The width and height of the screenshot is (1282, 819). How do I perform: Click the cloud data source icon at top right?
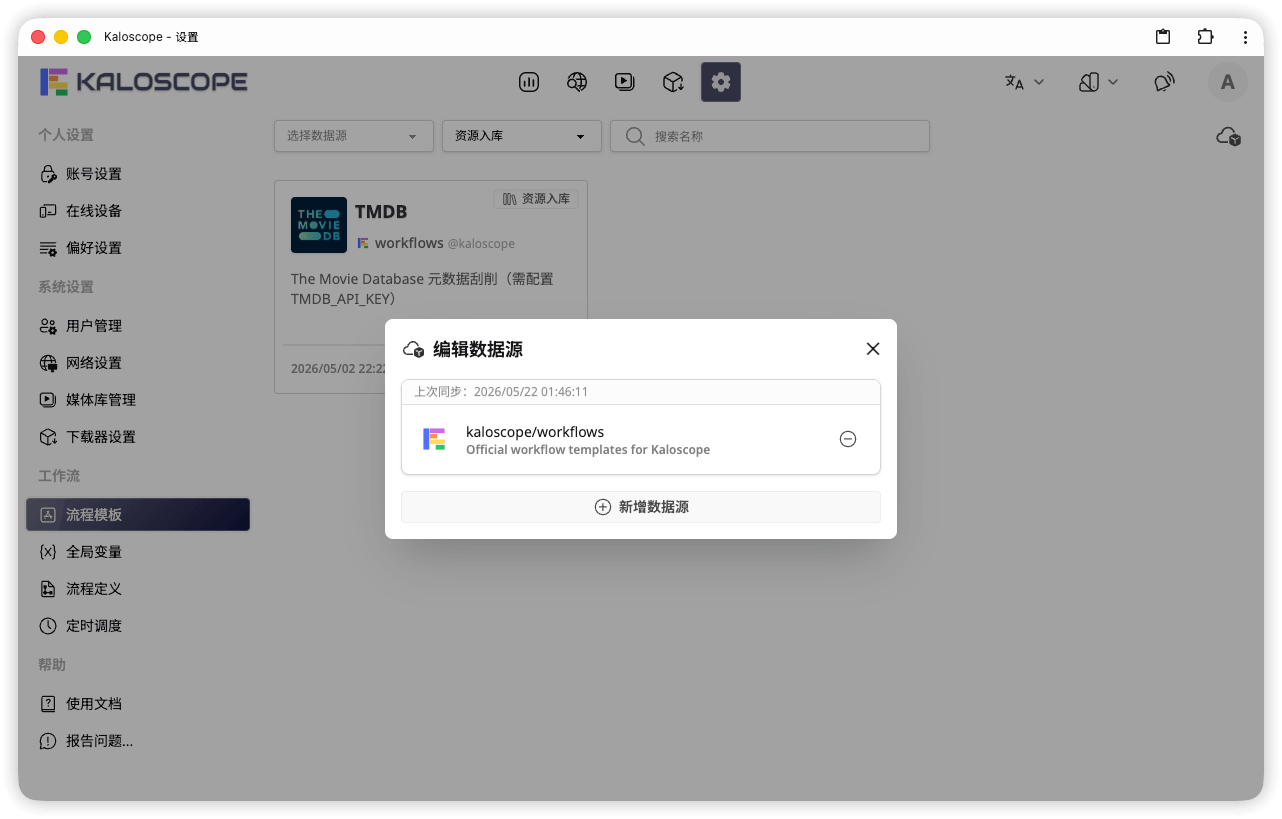point(1229,136)
